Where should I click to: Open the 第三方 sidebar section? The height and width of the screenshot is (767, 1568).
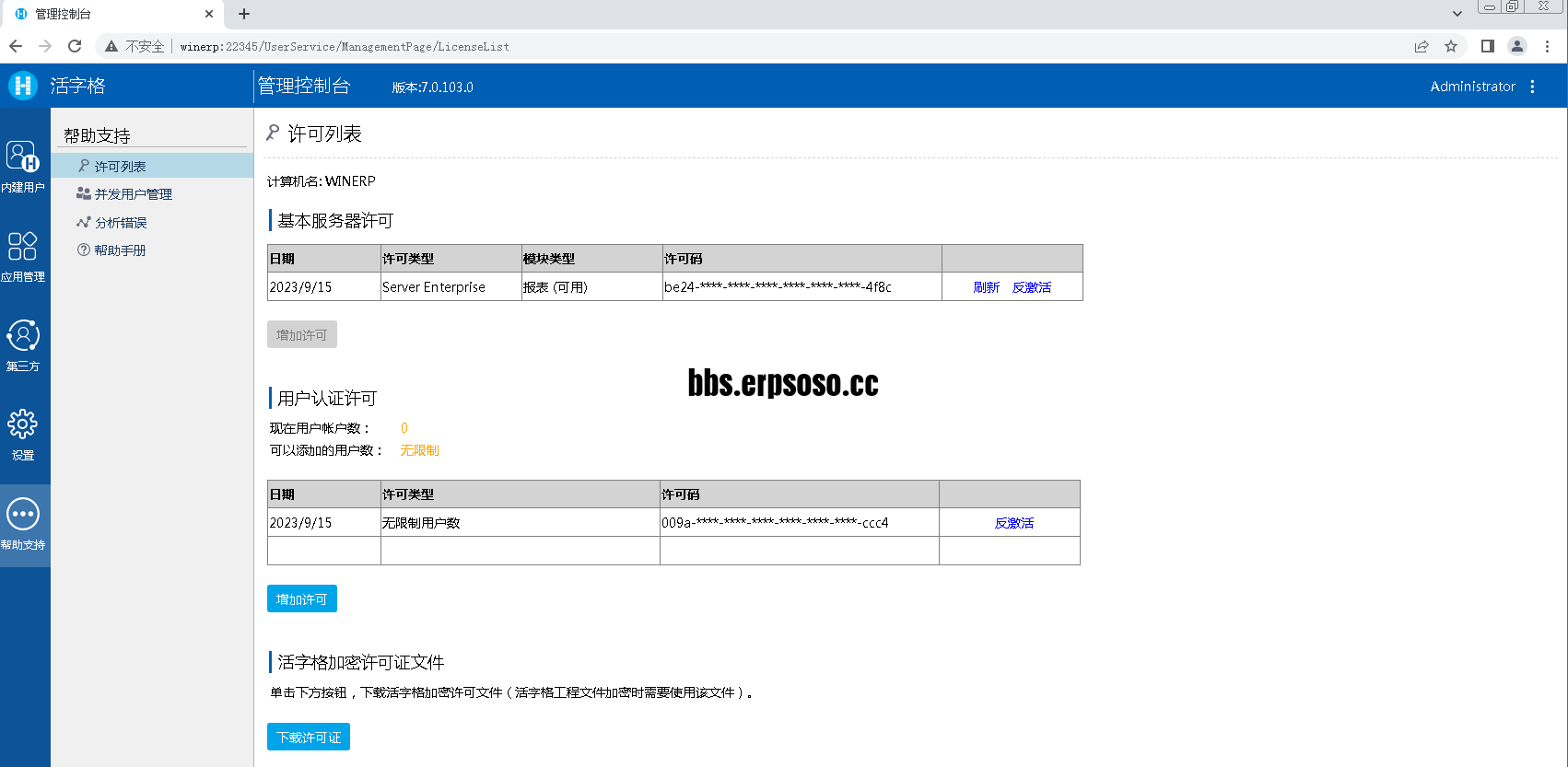click(x=23, y=345)
